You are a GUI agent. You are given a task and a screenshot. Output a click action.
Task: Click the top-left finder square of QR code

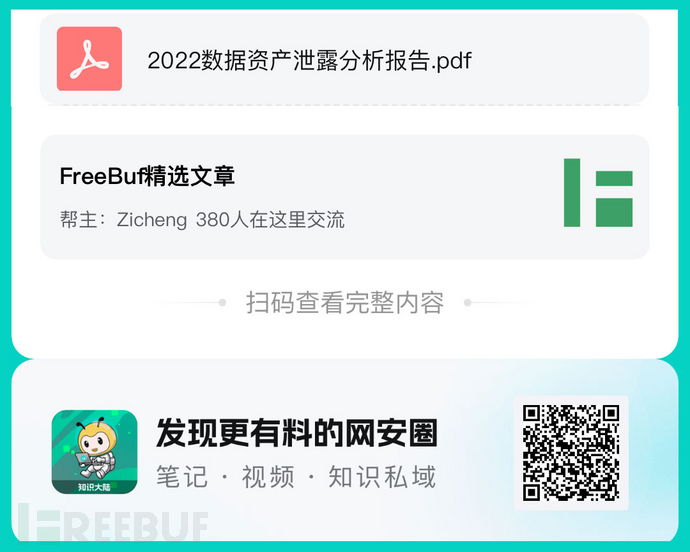pyautogui.click(x=531, y=413)
